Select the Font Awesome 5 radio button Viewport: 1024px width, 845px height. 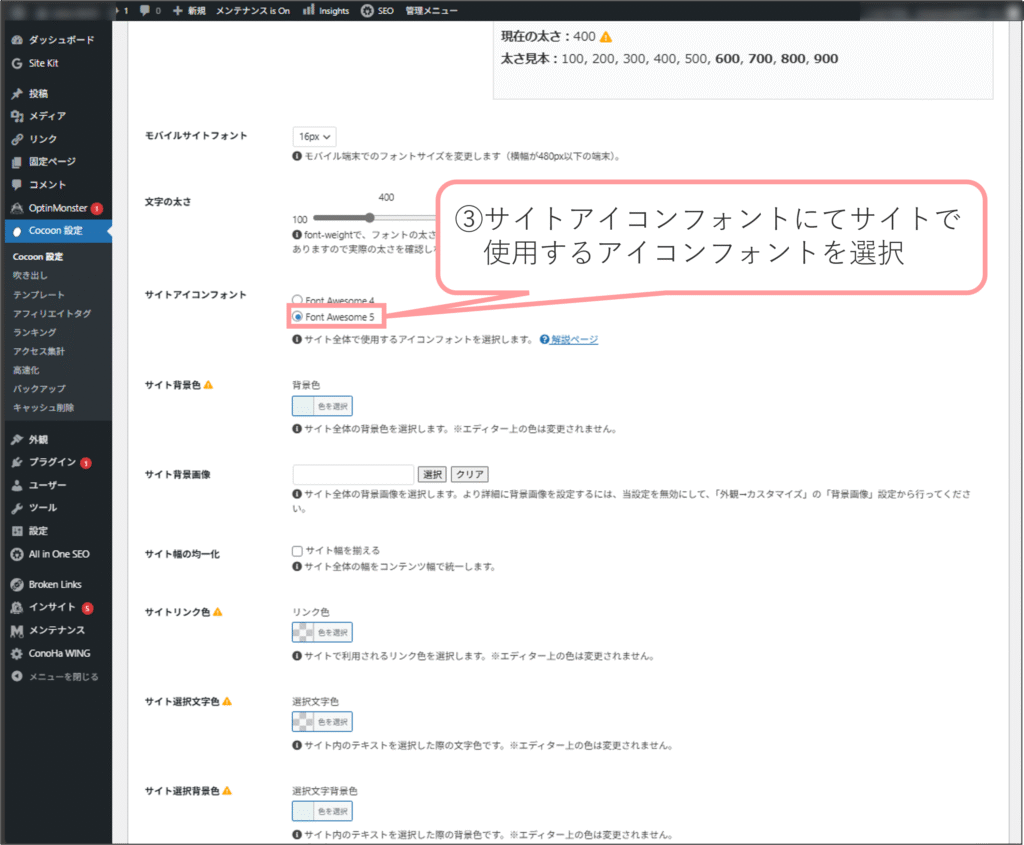tap(297, 317)
